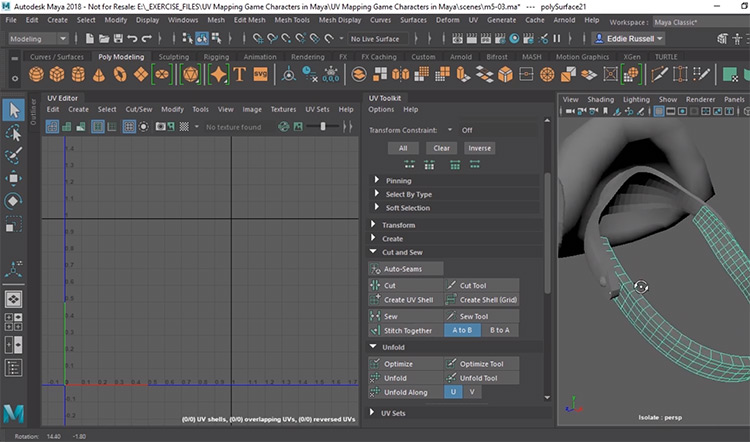This screenshot has height=442, width=750.
Task: Open the Cut/Sew menu in UV Editor
Action: tap(139, 109)
